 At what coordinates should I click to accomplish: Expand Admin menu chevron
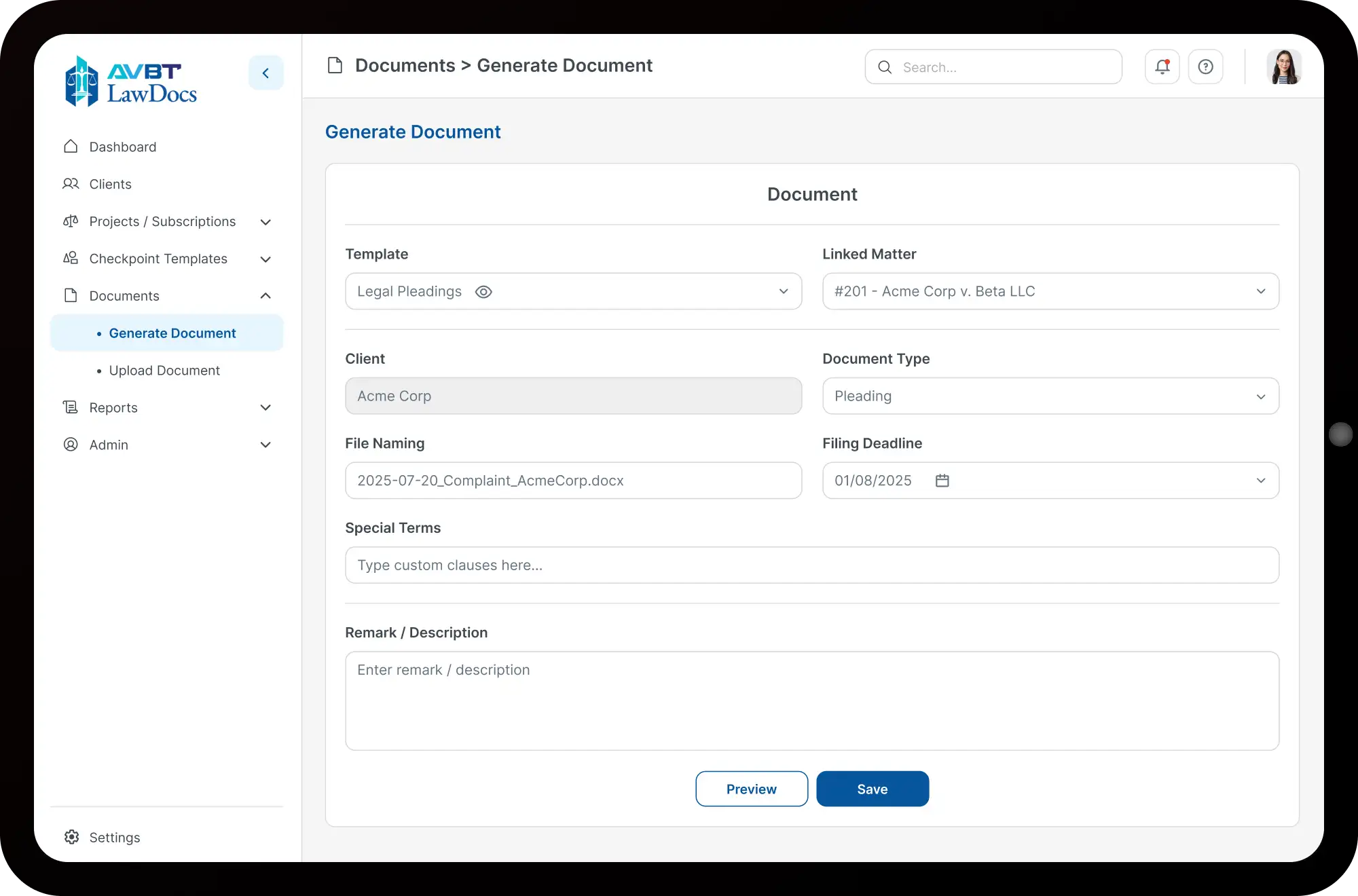point(265,445)
